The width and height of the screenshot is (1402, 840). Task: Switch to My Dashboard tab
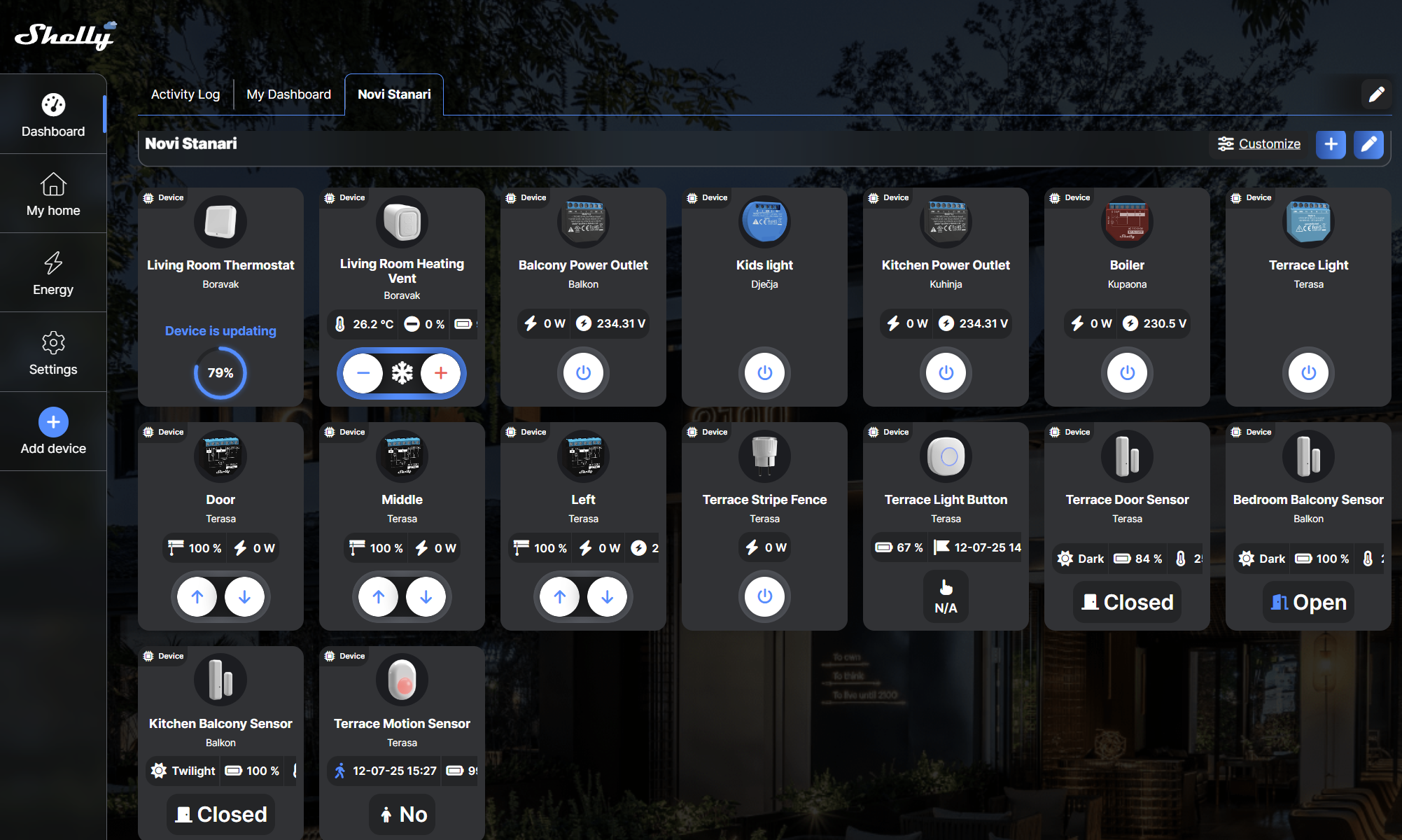tap(288, 94)
